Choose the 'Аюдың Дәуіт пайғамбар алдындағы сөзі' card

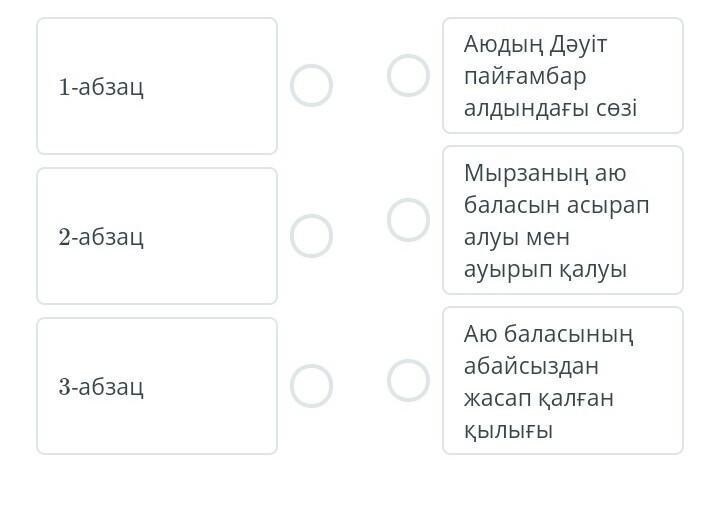coord(562,75)
